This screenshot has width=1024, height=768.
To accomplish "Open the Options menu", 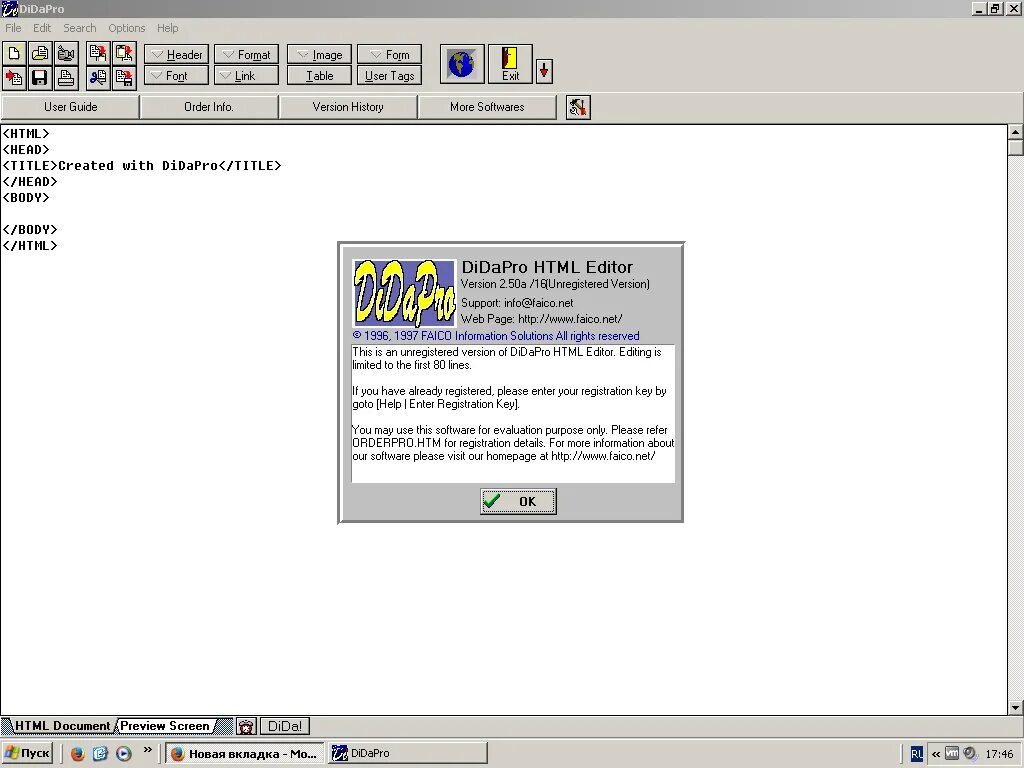I will [127, 28].
